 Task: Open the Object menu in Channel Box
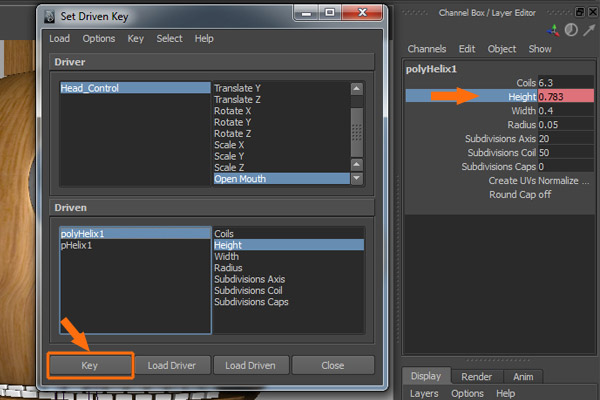coord(502,49)
